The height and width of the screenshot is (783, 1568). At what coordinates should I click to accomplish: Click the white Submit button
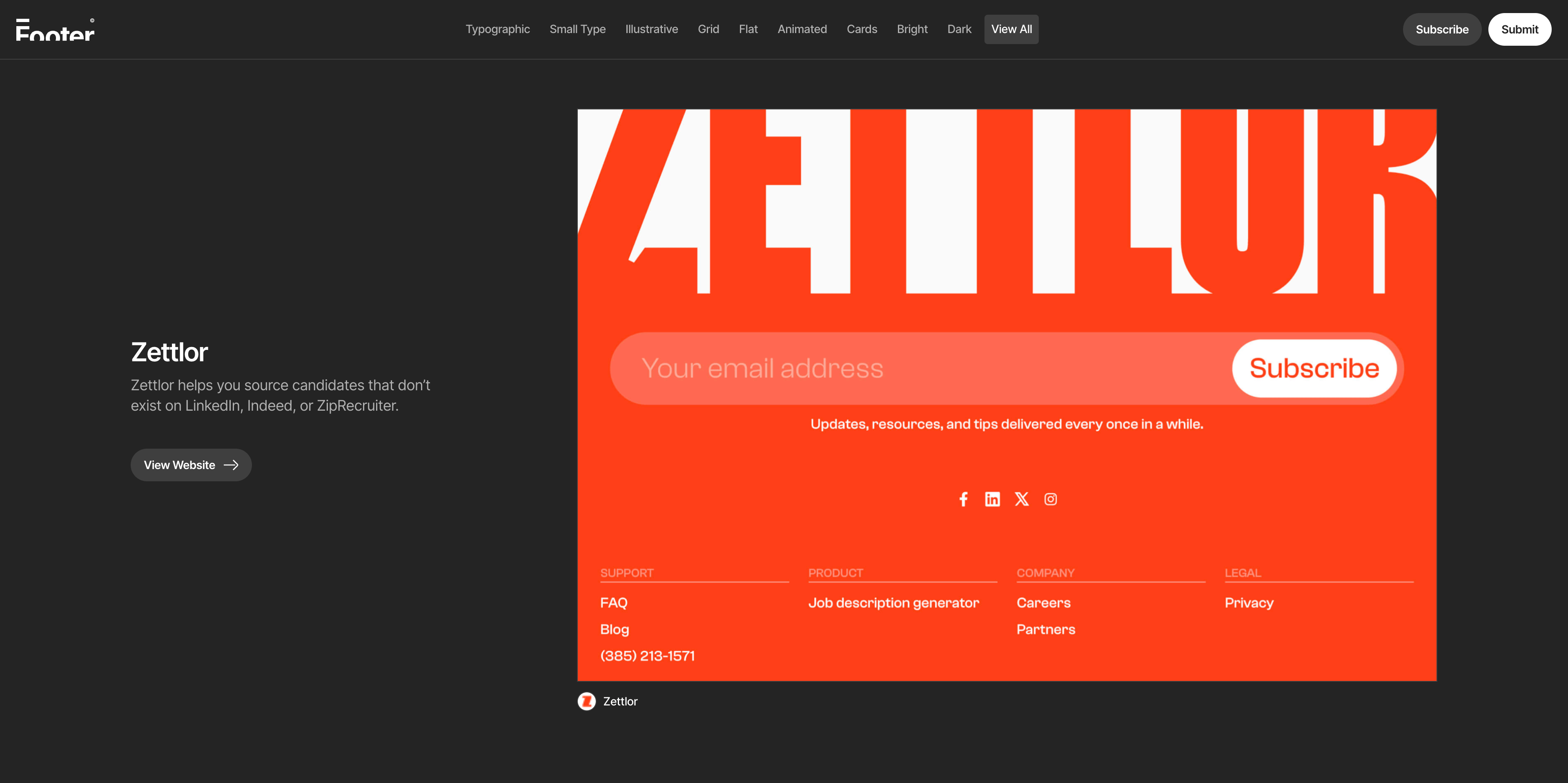coord(1519,29)
